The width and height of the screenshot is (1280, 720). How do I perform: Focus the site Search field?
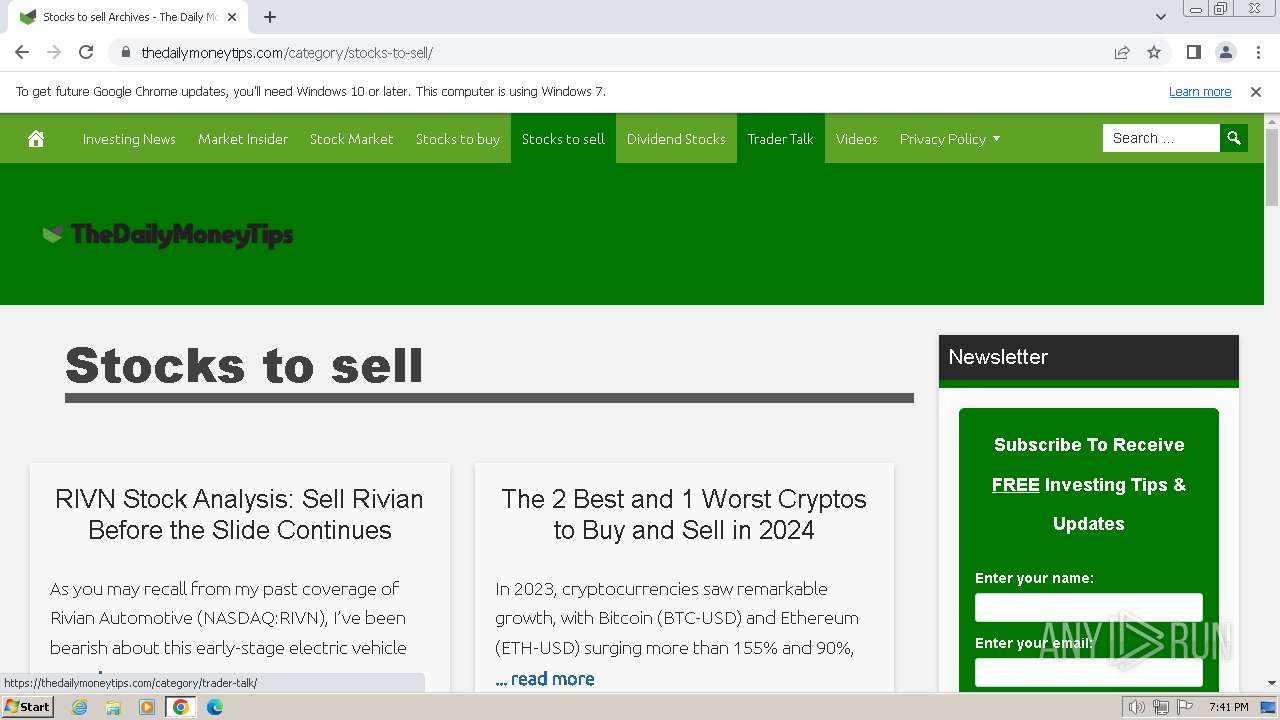1161,138
